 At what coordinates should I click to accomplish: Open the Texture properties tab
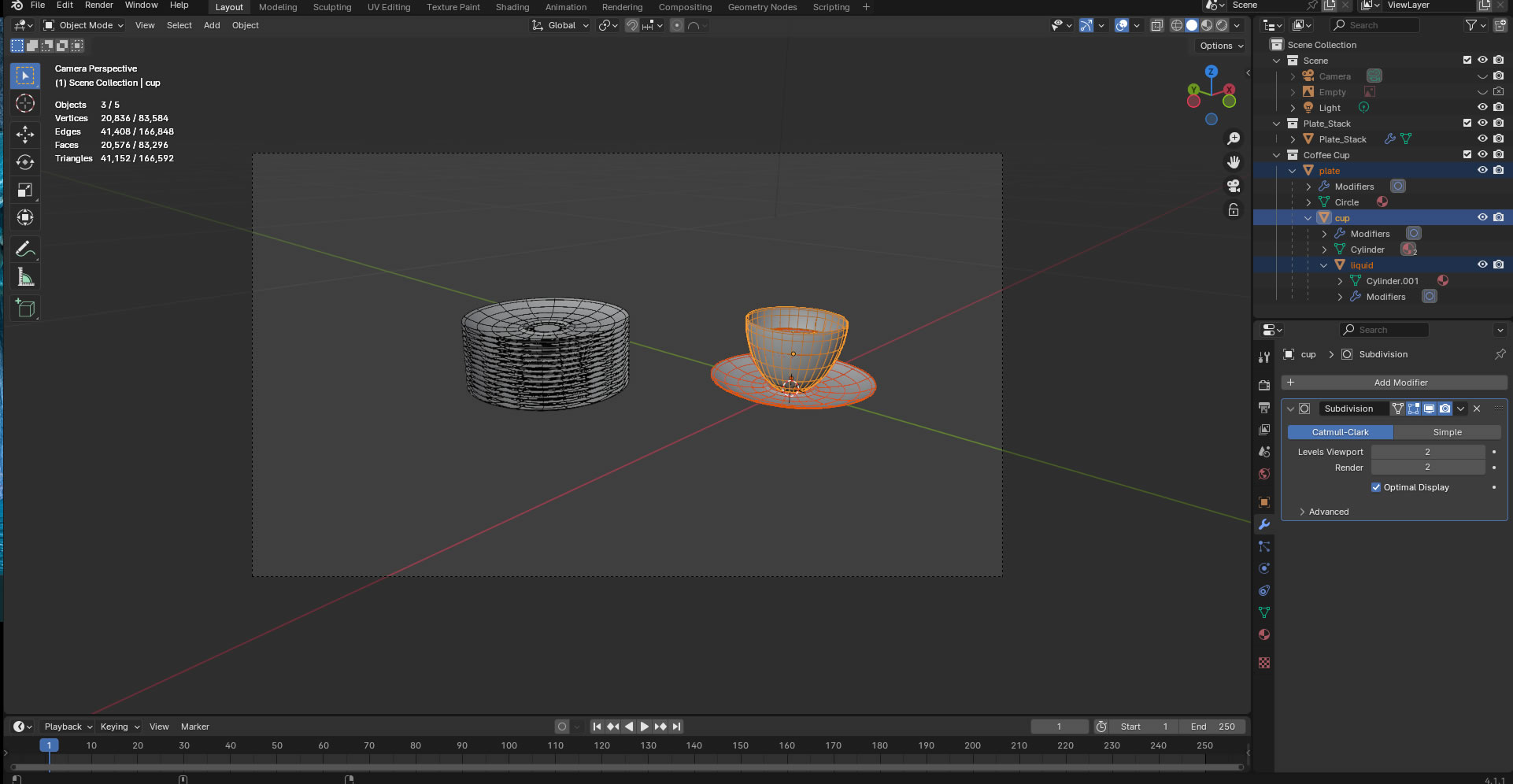click(x=1264, y=663)
